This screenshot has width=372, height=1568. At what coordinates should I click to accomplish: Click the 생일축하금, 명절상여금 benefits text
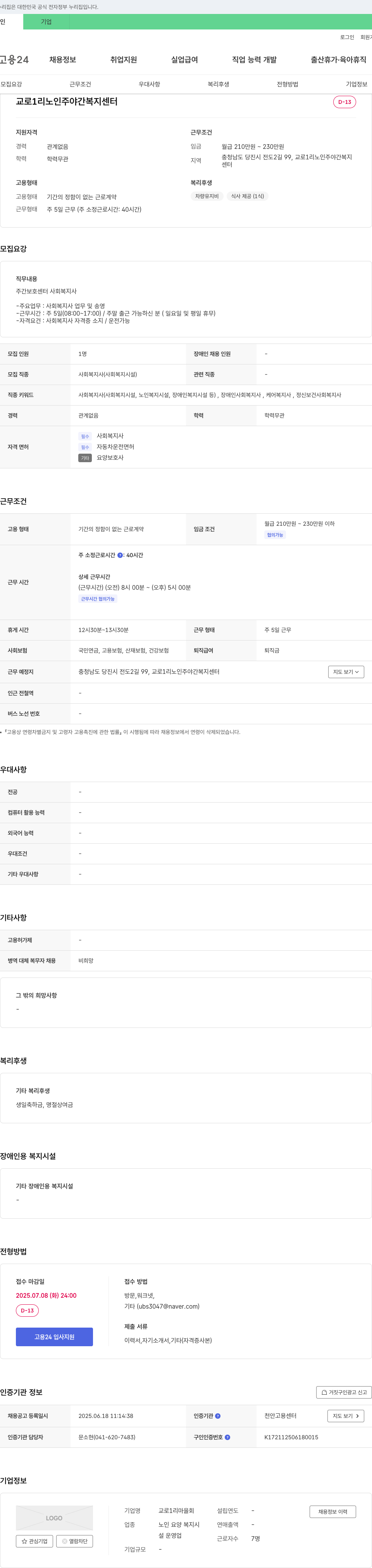45,1105
